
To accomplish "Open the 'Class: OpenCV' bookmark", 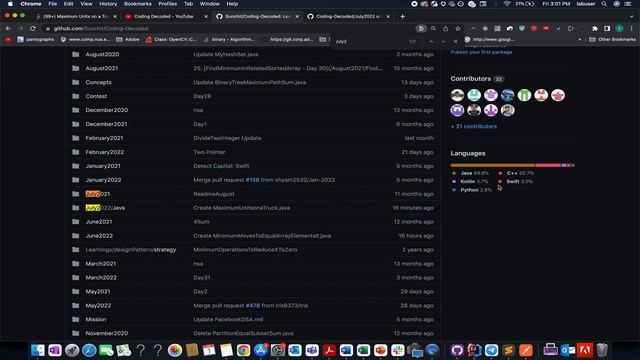I will tap(171, 40).
